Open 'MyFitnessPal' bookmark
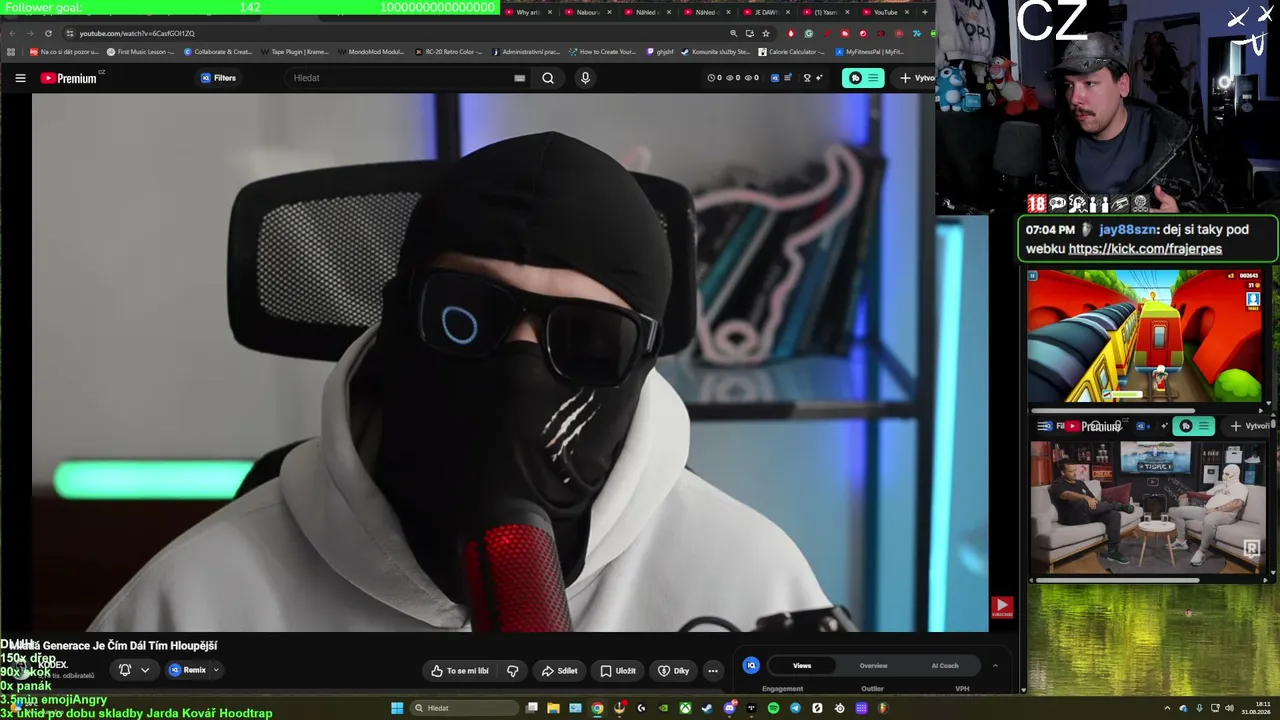1280x720 pixels. click(x=870, y=51)
